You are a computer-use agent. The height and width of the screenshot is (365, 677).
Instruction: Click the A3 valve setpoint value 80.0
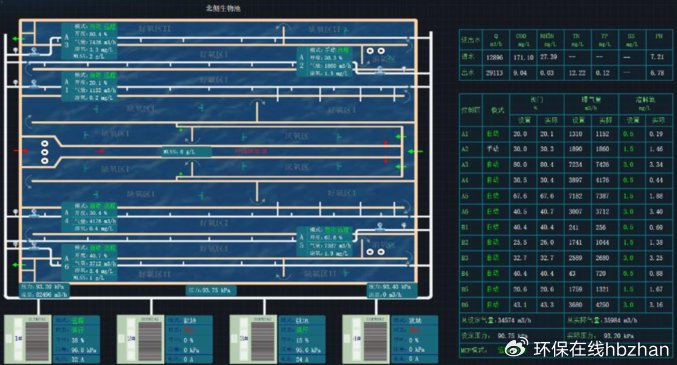(x=520, y=165)
